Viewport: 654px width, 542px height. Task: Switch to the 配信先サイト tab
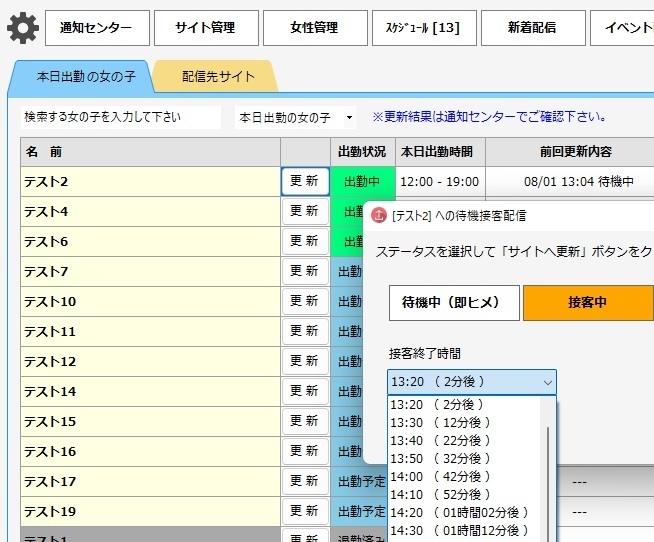[x=217, y=76]
